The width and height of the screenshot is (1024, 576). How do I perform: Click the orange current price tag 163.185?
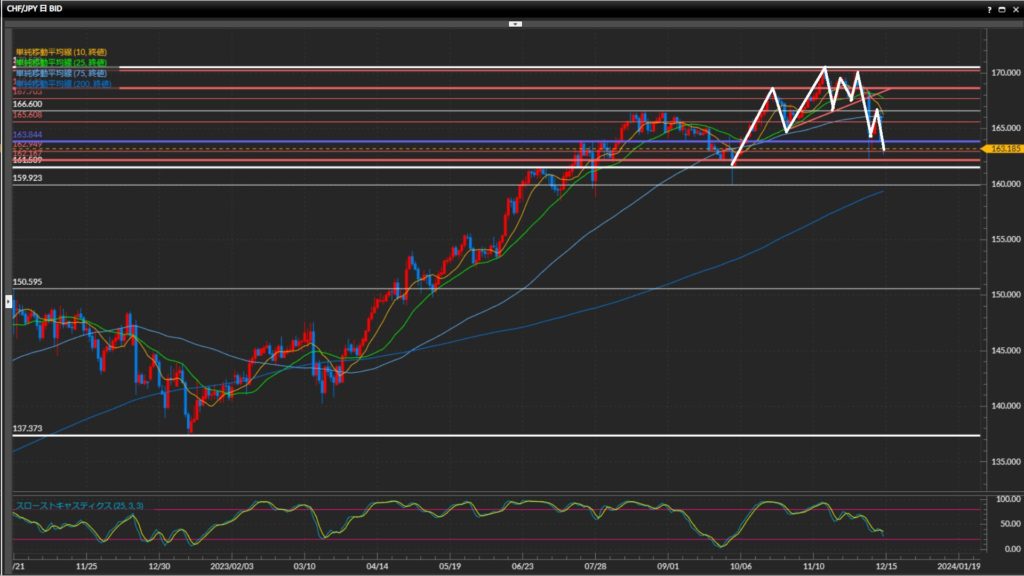pyautogui.click(x=1002, y=149)
